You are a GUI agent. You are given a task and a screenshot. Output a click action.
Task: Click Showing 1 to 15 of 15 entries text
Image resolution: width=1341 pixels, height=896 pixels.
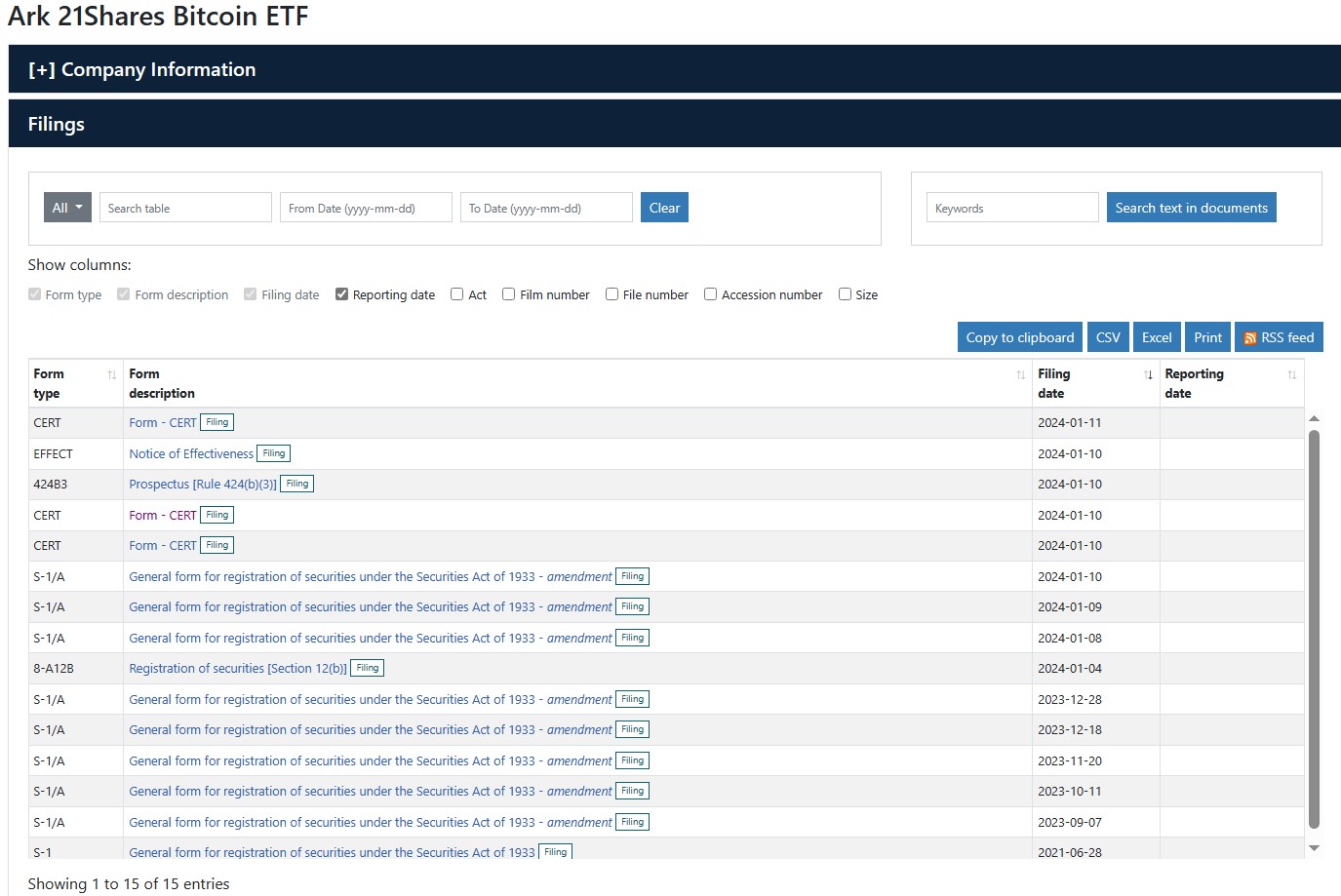point(129,883)
